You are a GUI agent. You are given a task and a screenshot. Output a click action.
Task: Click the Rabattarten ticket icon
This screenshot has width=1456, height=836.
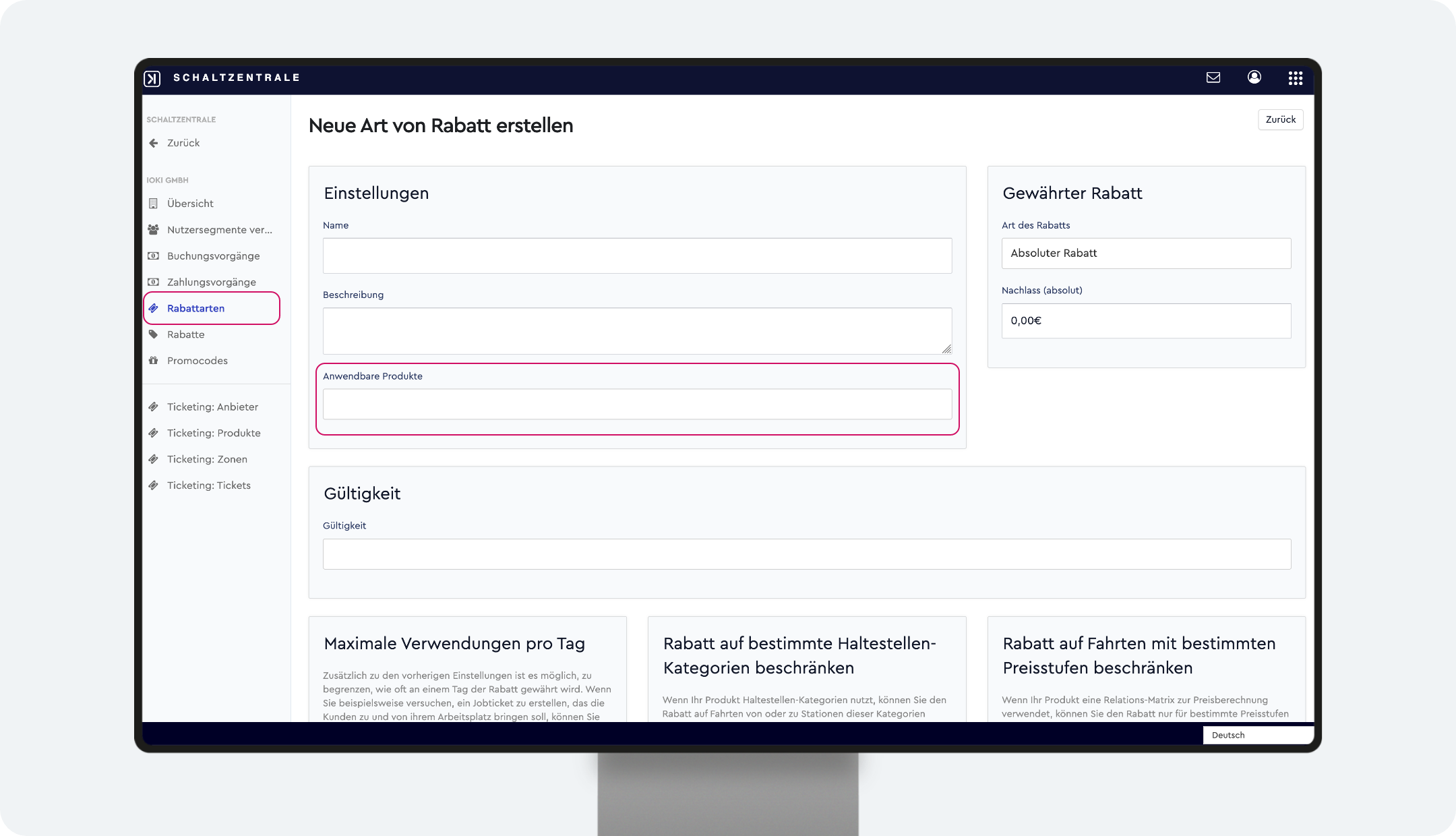153,308
